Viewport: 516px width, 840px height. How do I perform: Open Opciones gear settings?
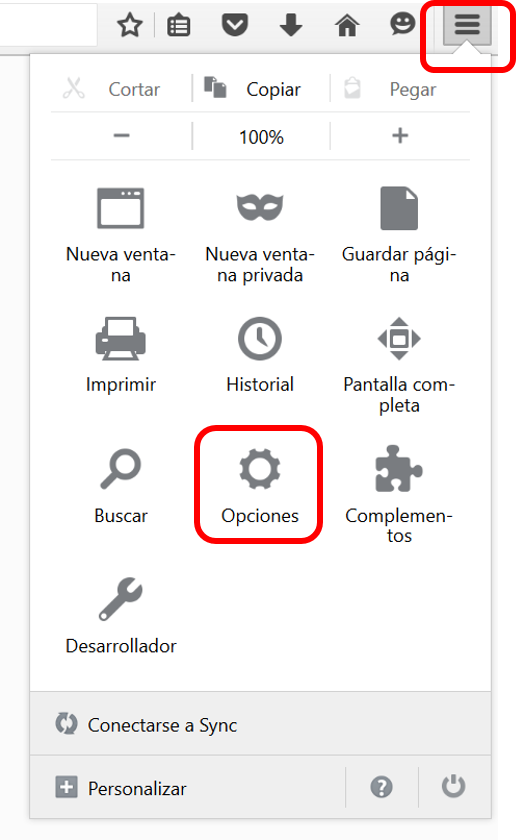[260, 486]
